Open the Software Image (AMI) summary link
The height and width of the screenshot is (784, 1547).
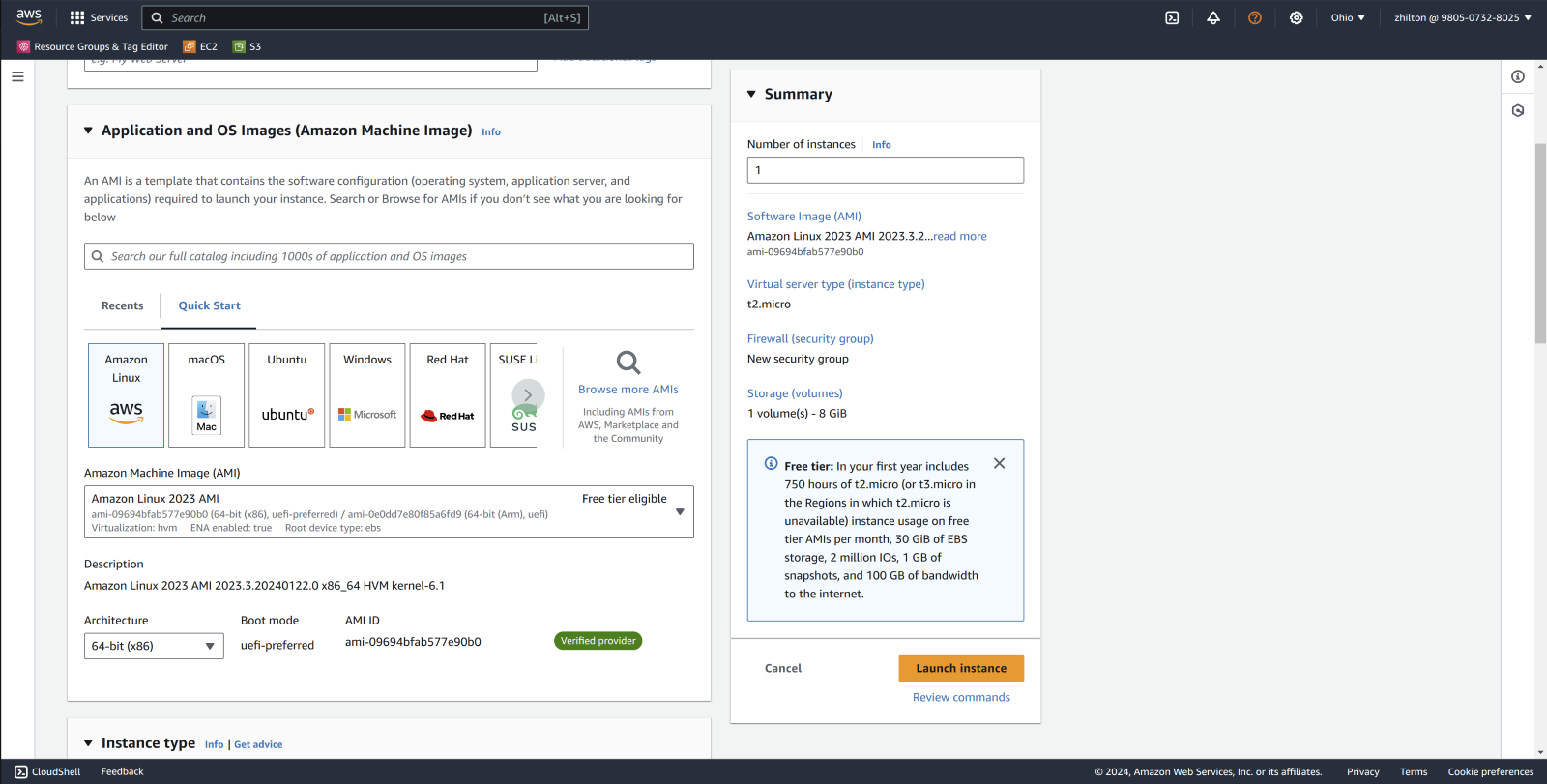[x=804, y=217]
